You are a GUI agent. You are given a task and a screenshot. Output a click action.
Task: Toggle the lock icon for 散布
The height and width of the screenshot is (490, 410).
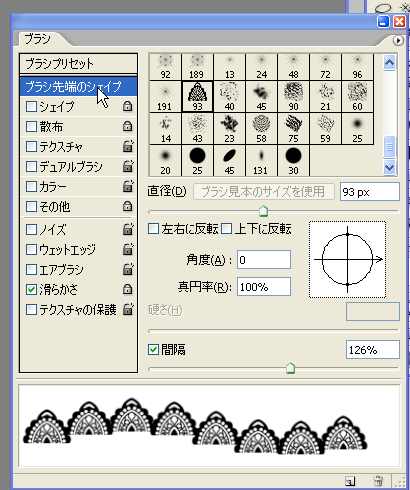point(127,126)
